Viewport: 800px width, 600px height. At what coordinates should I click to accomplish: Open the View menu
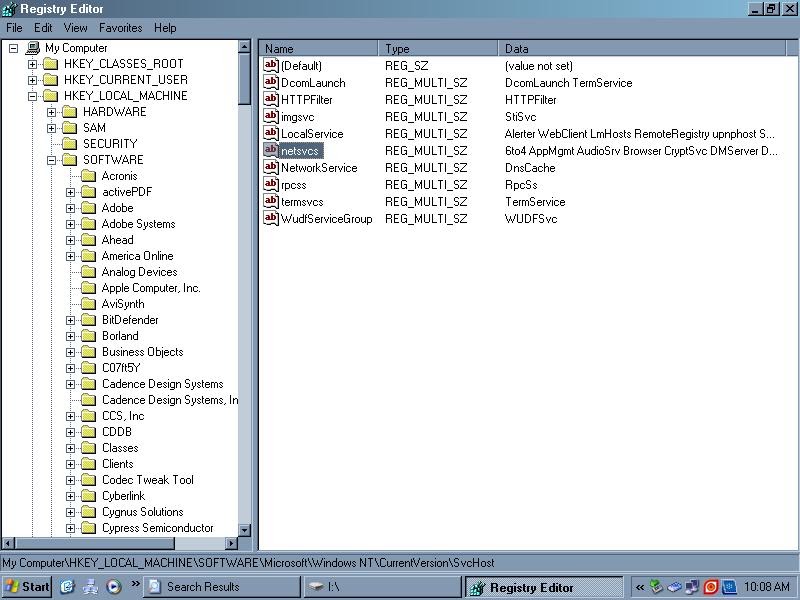pyautogui.click(x=76, y=28)
